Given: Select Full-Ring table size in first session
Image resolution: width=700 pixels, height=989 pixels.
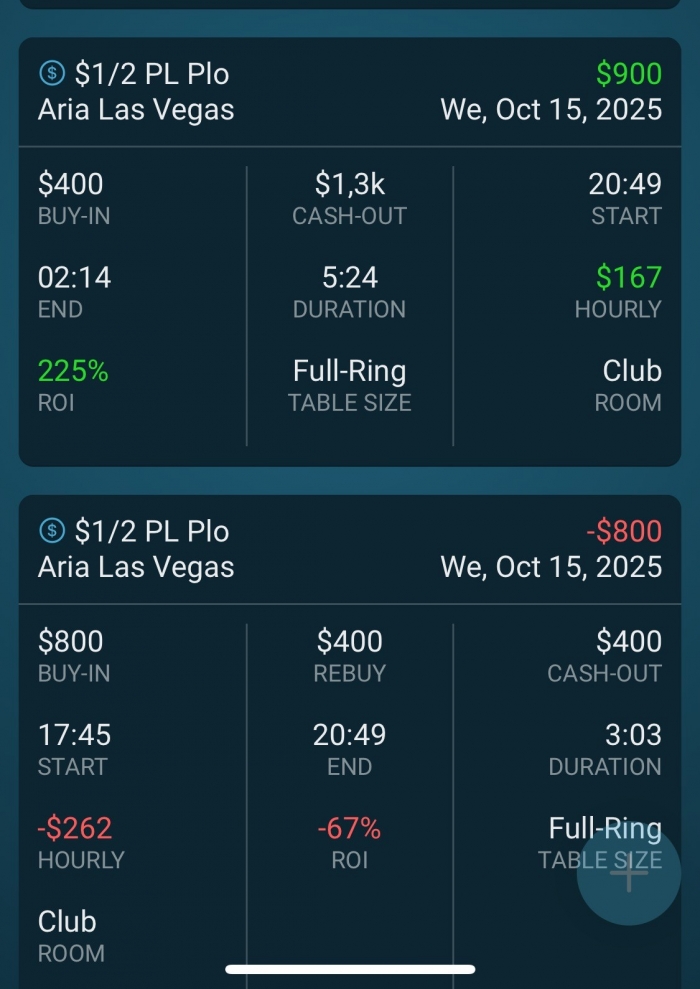Looking at the screenshot, I should (x=349, y=371).
